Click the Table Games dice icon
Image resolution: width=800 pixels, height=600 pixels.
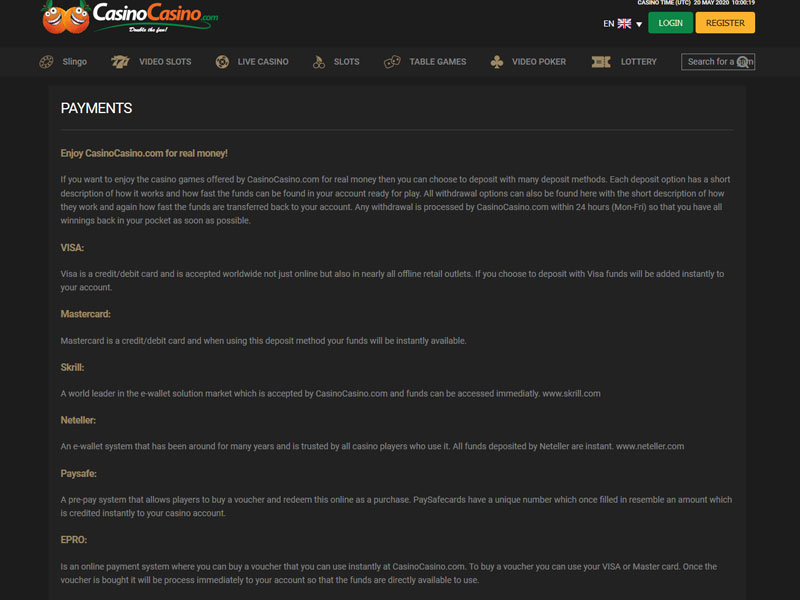tap(392, 62)
